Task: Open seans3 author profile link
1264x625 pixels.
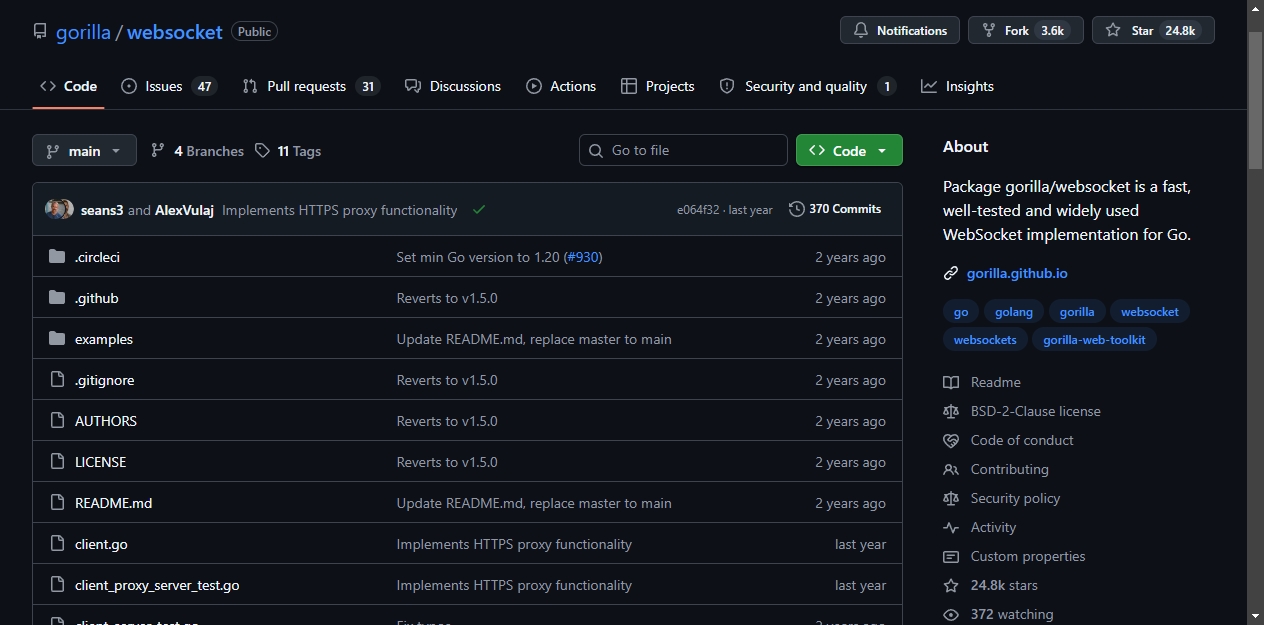Action: (102, 210)
